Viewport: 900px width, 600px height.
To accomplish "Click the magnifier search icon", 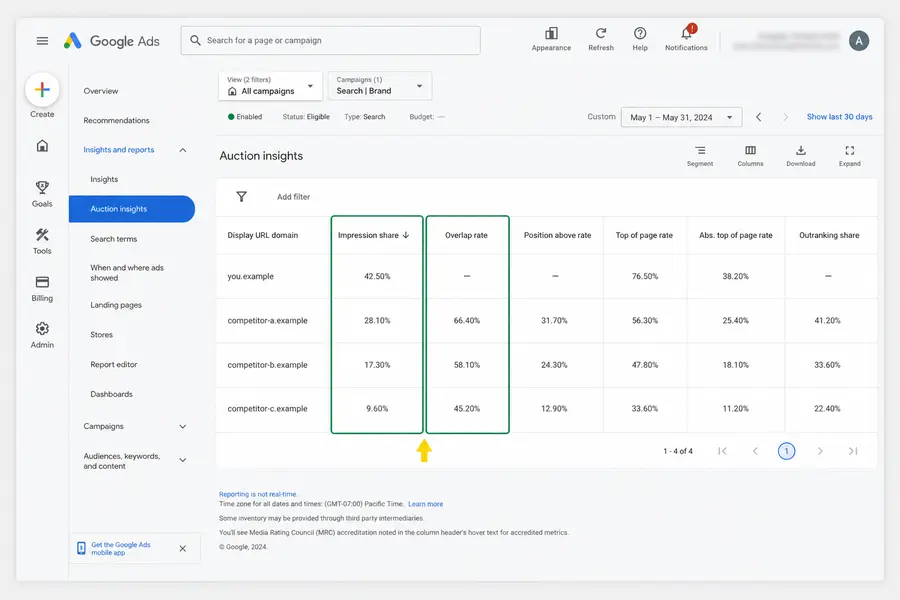I will (195, 41).
